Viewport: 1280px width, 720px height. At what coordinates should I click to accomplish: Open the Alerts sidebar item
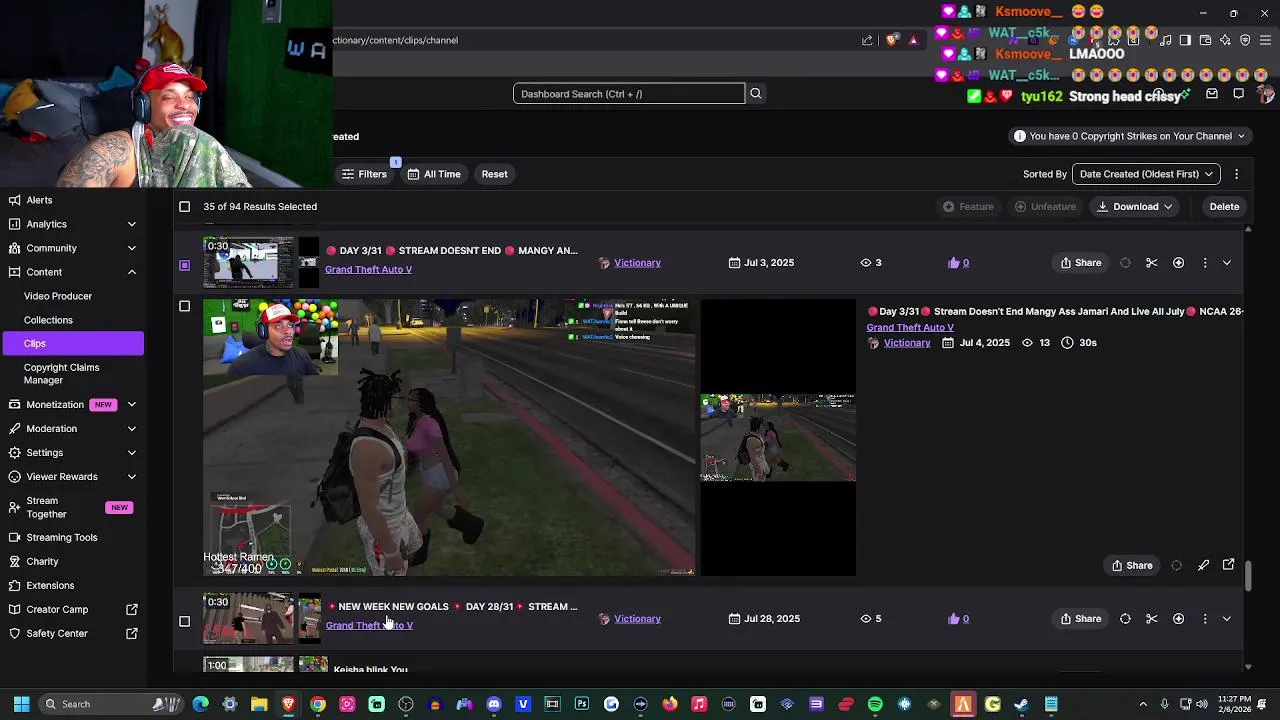point(39,200)
